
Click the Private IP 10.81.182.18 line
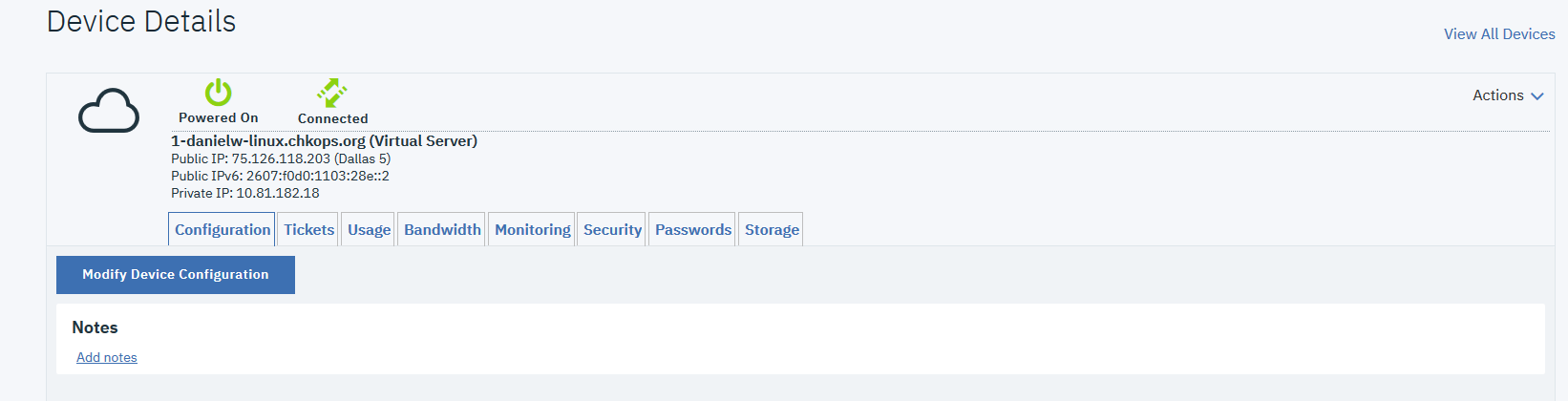click(x=245, y=193)
